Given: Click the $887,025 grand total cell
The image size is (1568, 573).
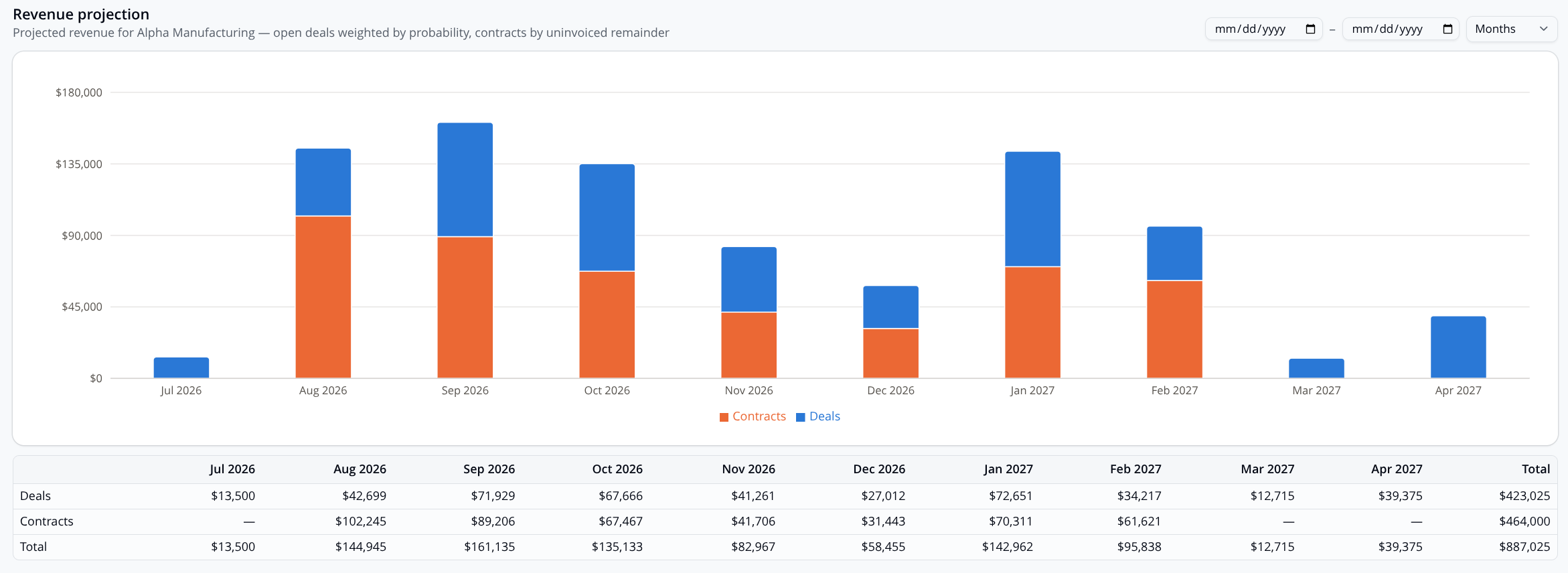Looking at the screenshot, I should [x=1525, y=547].
